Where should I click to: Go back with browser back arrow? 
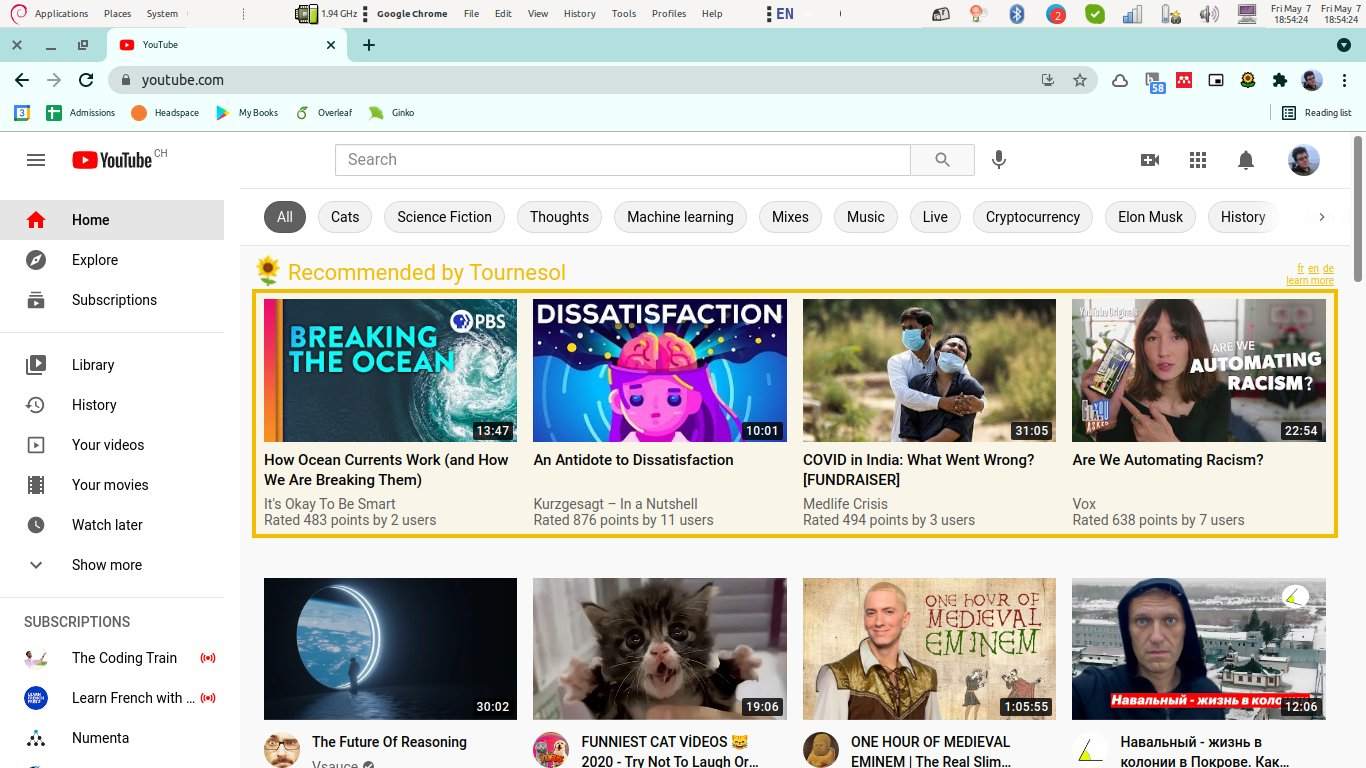(22, 80)
